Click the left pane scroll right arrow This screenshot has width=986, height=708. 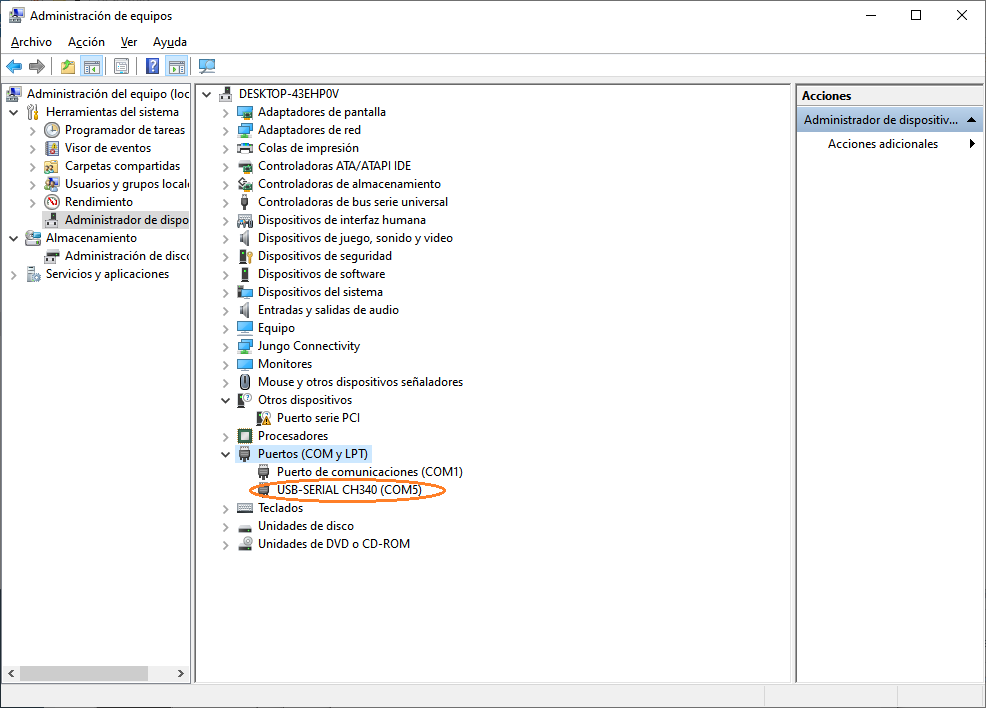coord(181,673)
